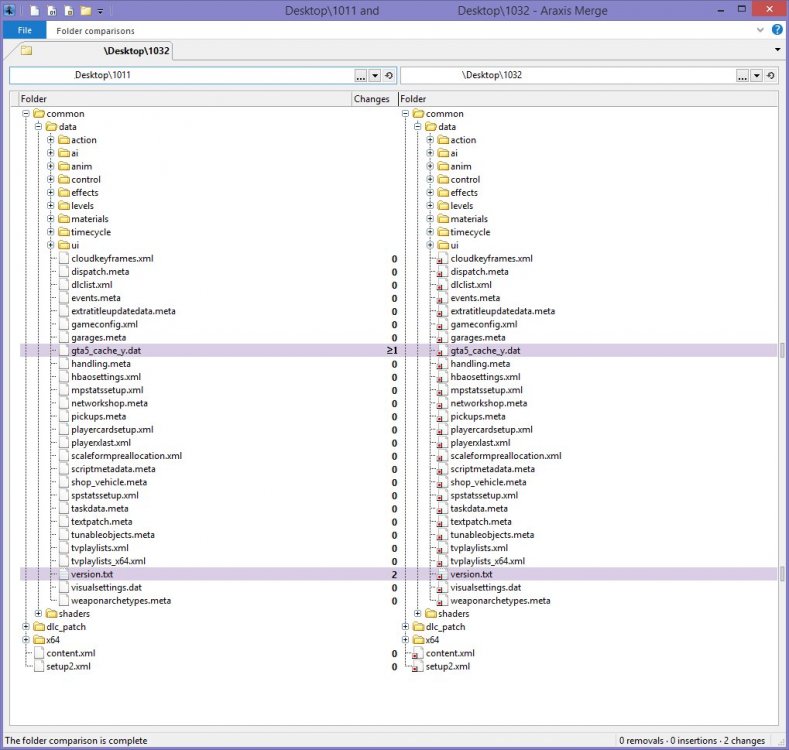The width and height of the screenshot is (789, 750).
Task: Click the right cloudkeyframes.xml file icon
Action: (x=442, y=259)
